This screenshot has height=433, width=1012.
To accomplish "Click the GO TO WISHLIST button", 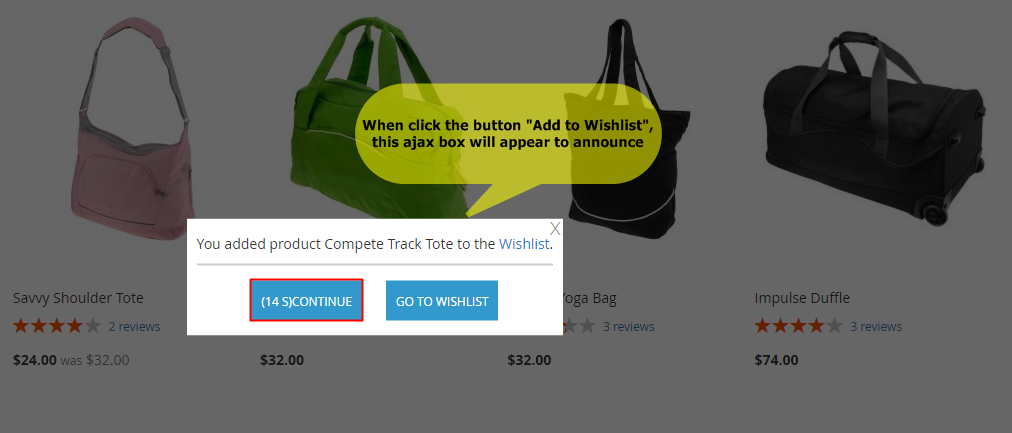I will click(442, 301).
